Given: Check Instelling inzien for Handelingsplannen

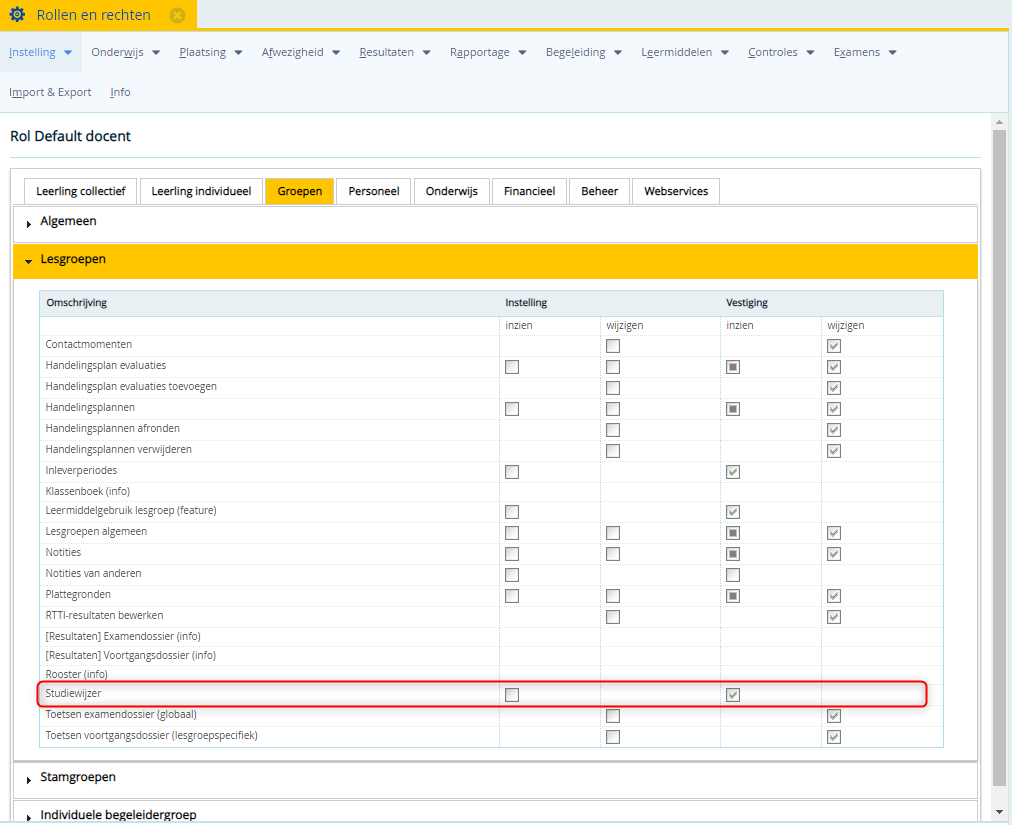Looking at the screenshot, I should coord(512,409).
